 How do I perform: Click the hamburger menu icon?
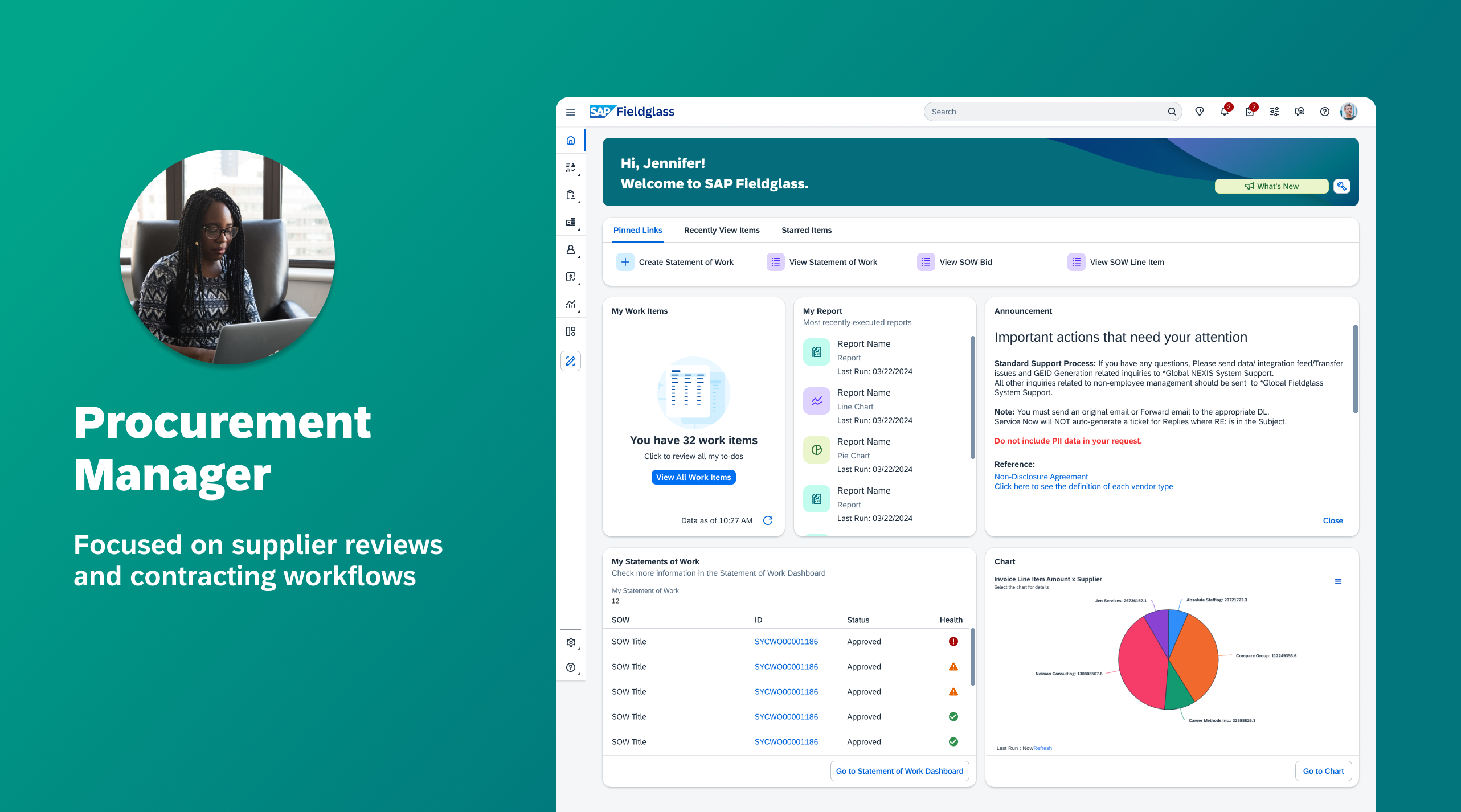pos(570,112)
